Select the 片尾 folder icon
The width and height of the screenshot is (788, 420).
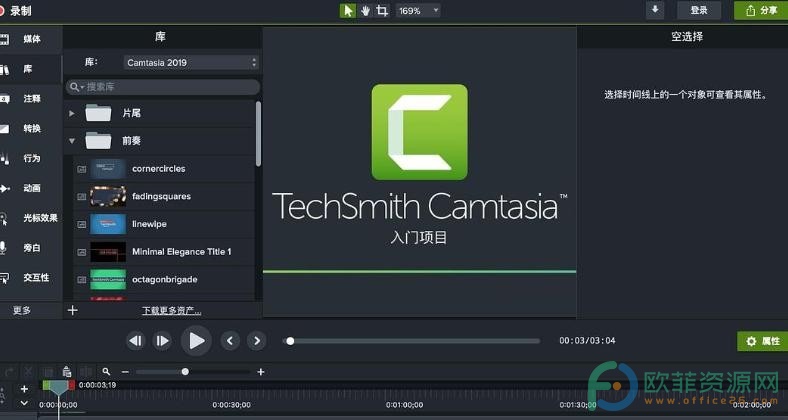98,113
